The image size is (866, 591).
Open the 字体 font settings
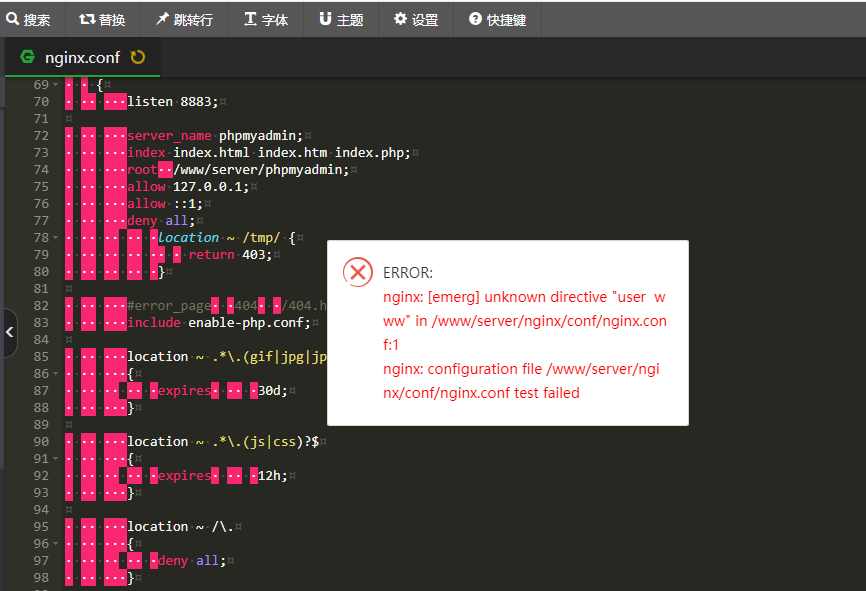click(265, 19)
